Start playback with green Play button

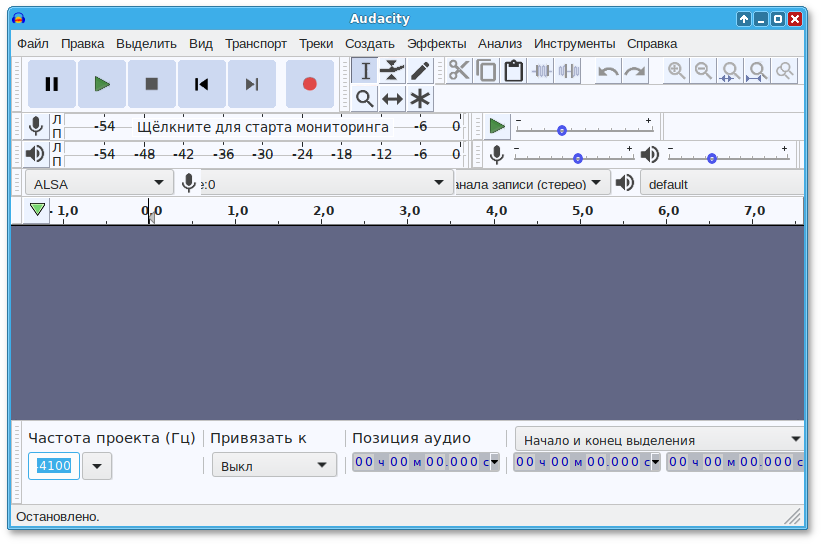102,84
